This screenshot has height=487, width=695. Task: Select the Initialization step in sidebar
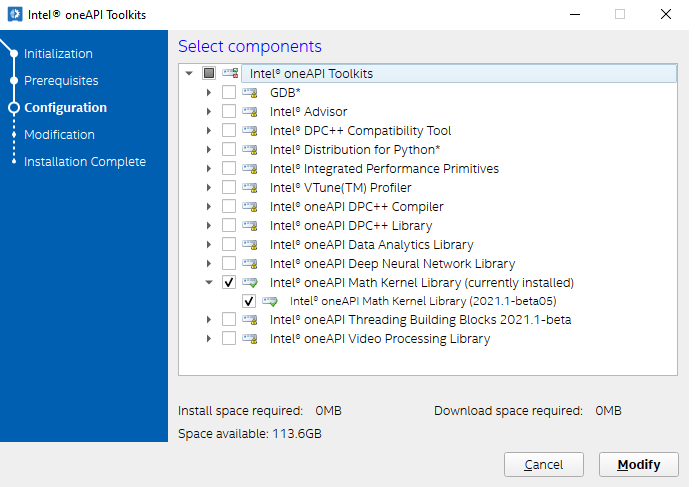coord(58,54)
